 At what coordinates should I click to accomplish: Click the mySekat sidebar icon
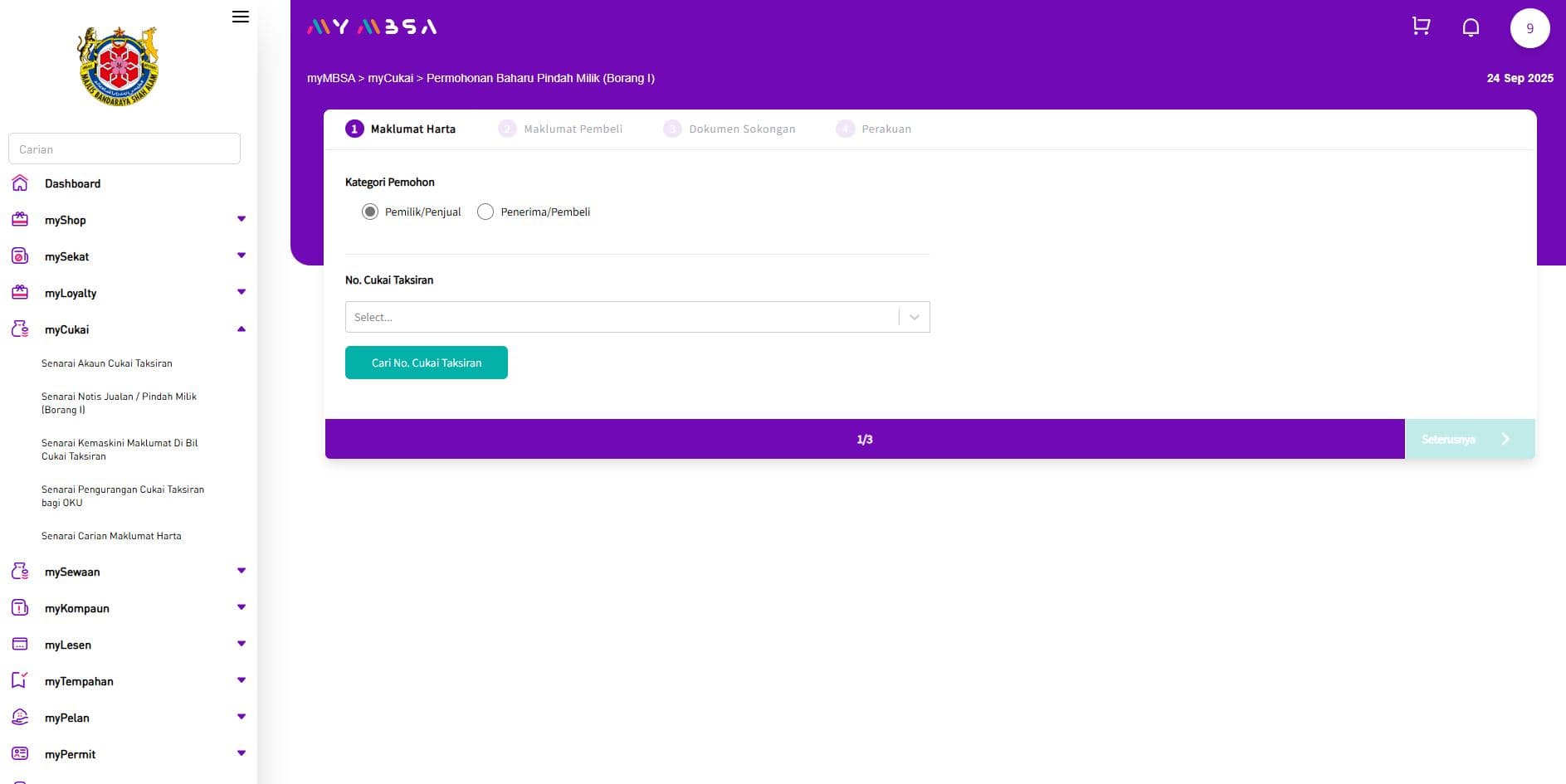pyautogui.click(x=19, y=256)
